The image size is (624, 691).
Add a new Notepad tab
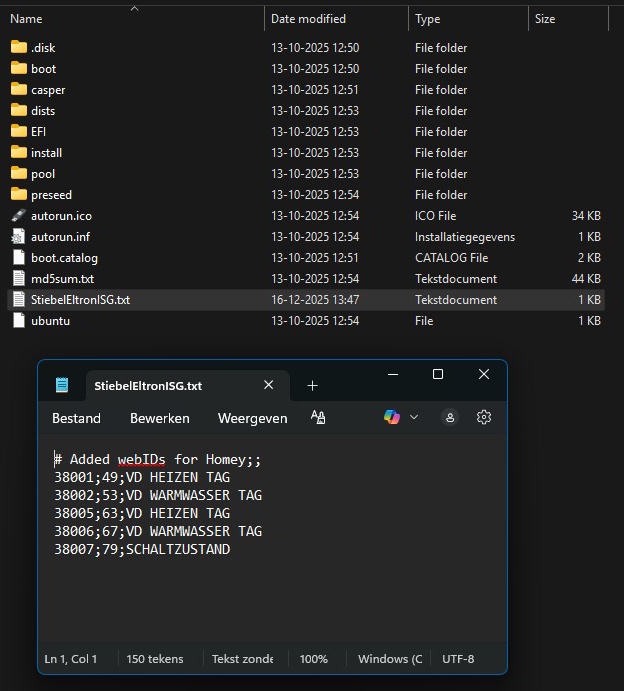pyautogui.click(x=312, y=385)
